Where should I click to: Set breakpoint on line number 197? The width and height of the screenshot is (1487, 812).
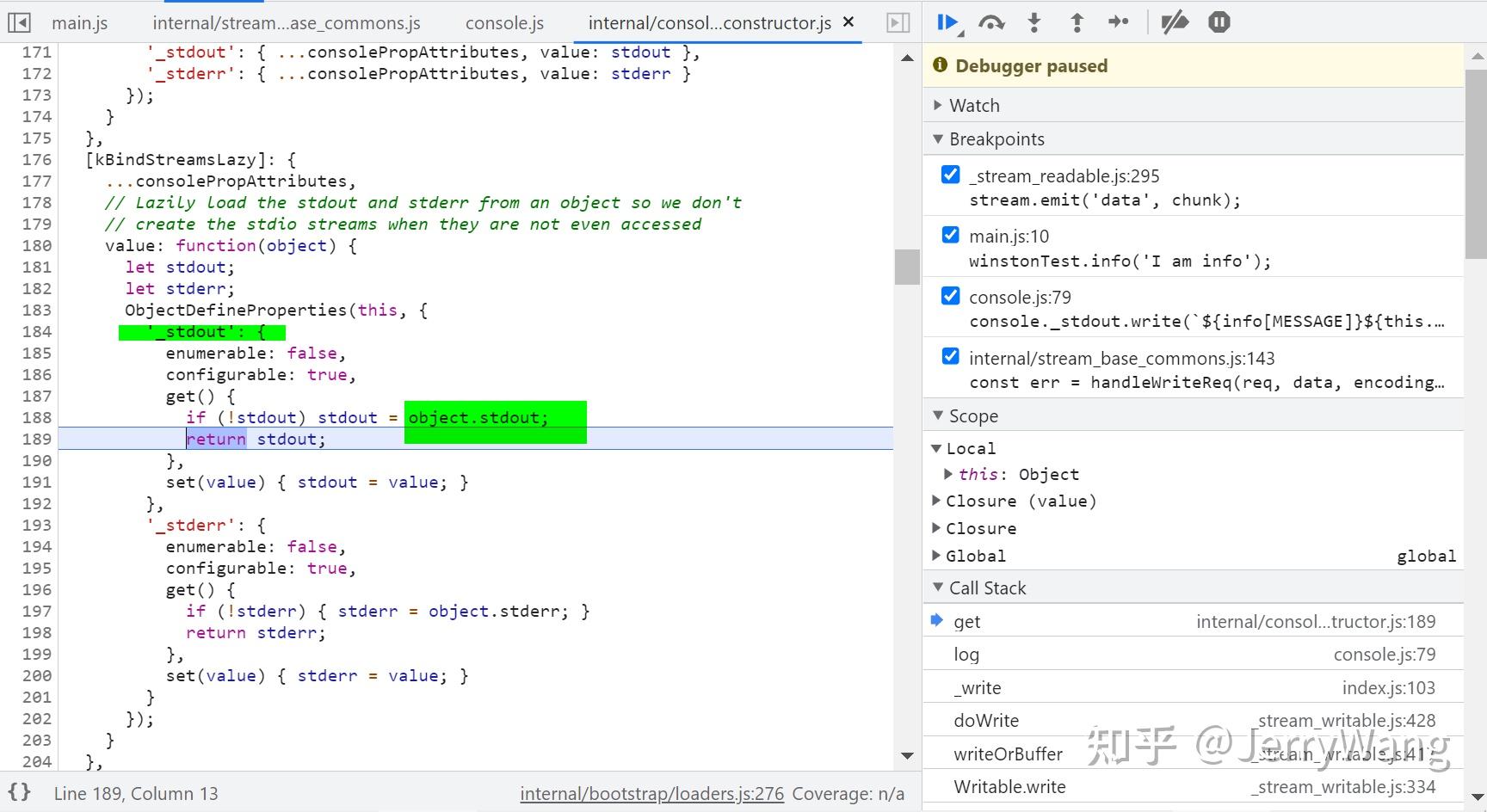coord(36,611)
